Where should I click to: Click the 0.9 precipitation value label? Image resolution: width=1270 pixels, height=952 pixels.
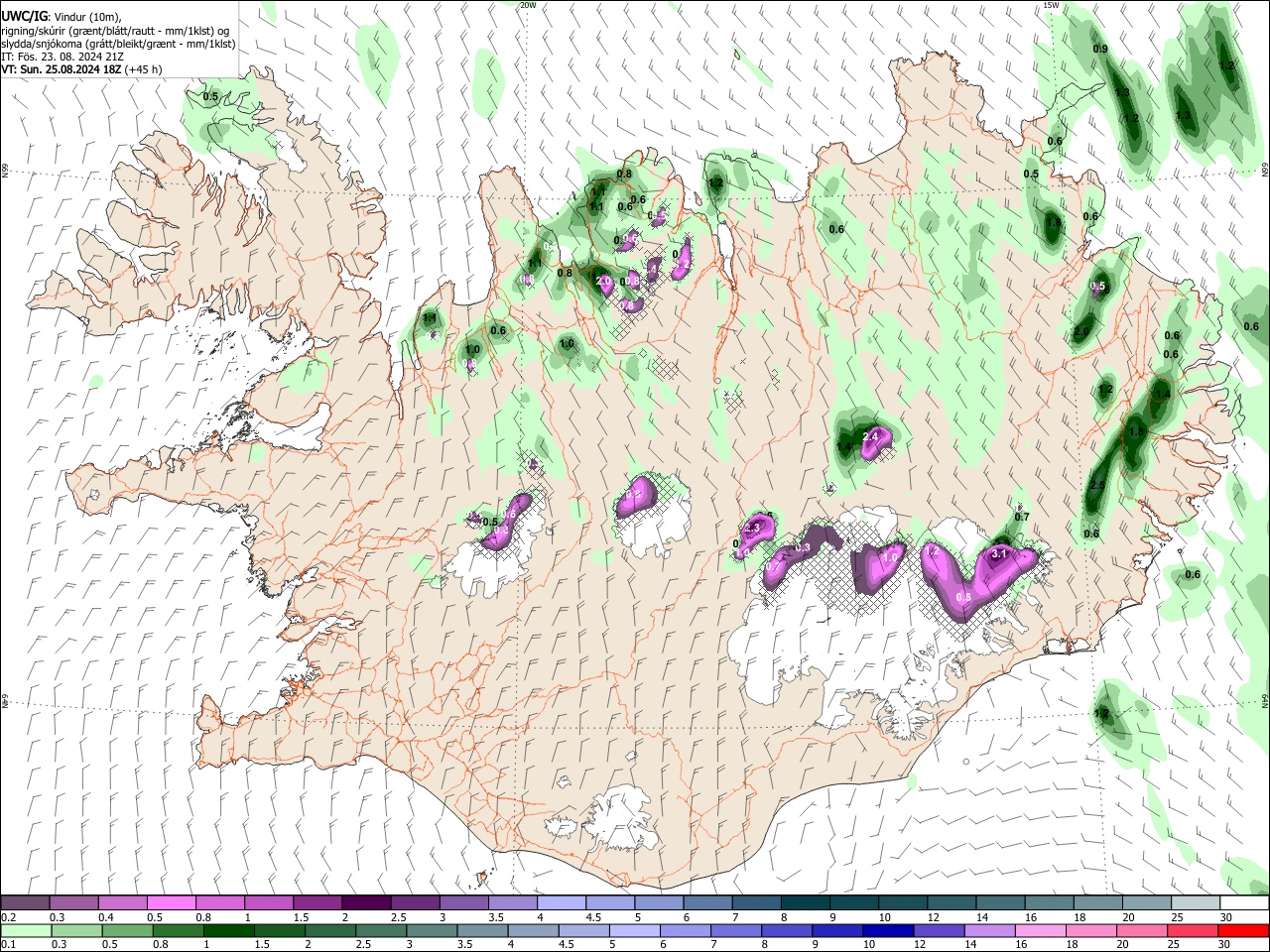[x=1100, y=49]
